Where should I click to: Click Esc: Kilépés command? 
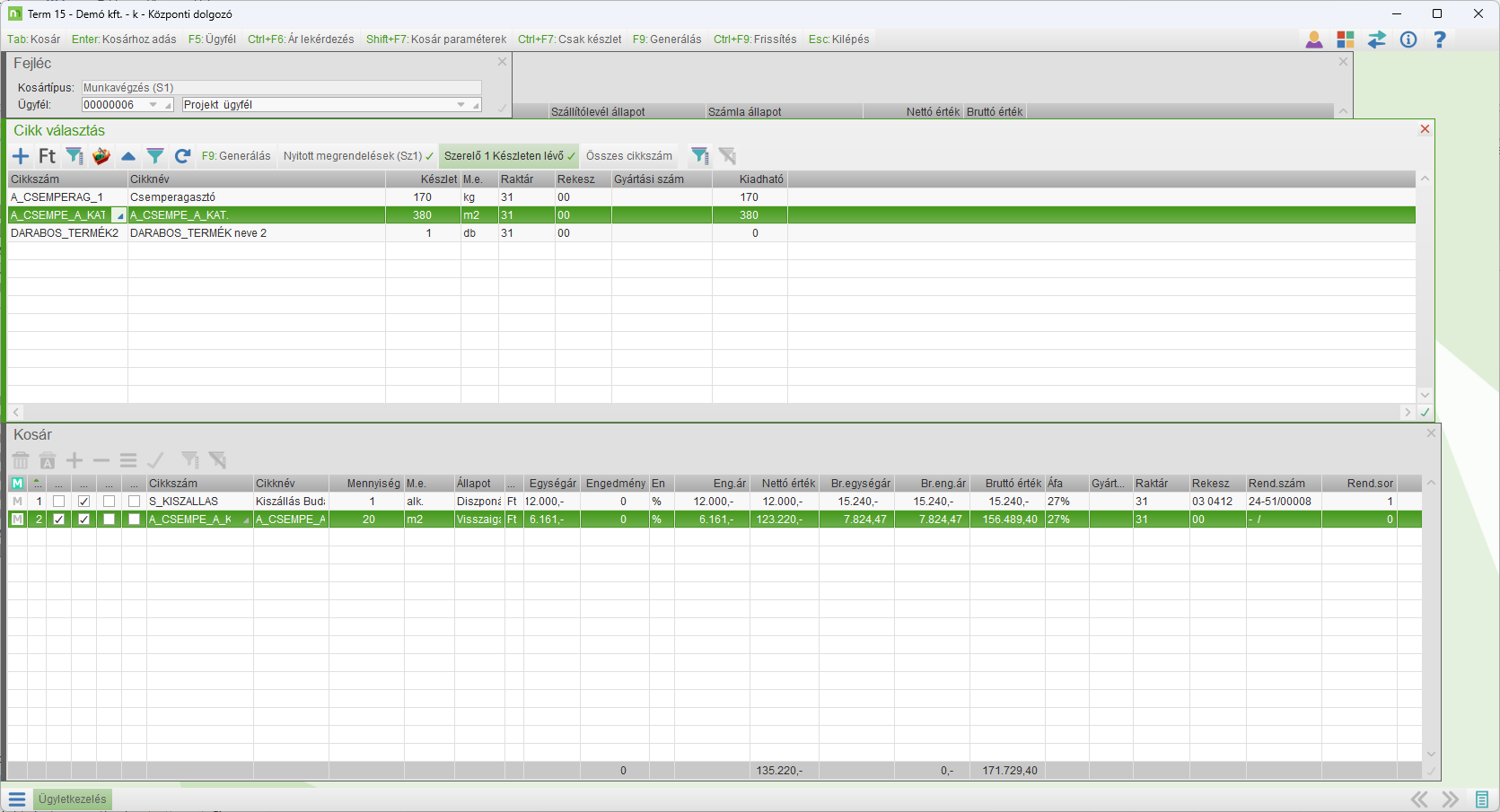coord(838,39)
